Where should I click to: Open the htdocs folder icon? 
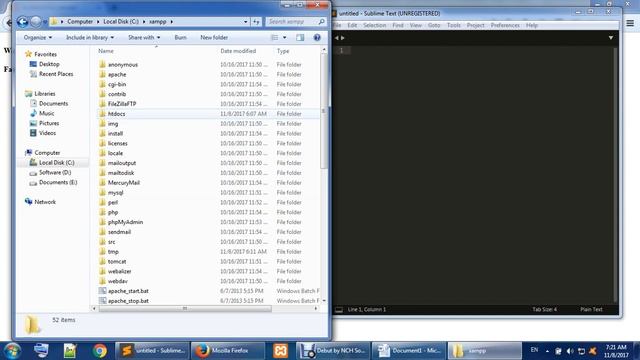102,113
